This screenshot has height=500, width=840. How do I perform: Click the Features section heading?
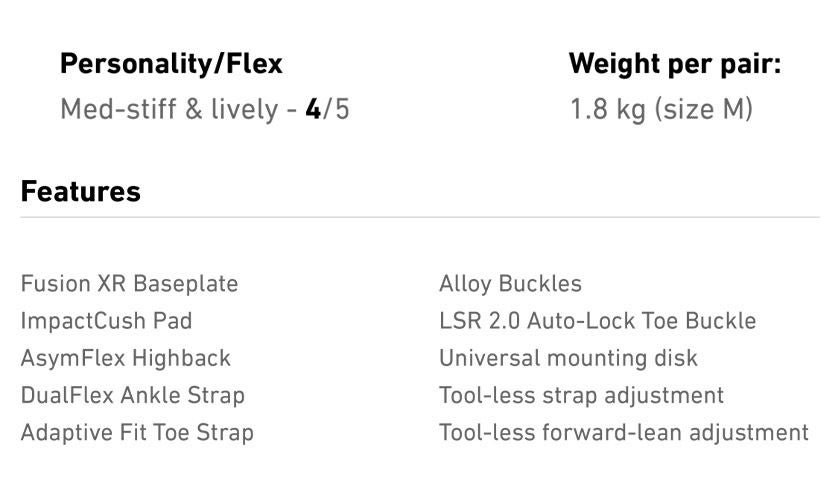pos(80,192)
